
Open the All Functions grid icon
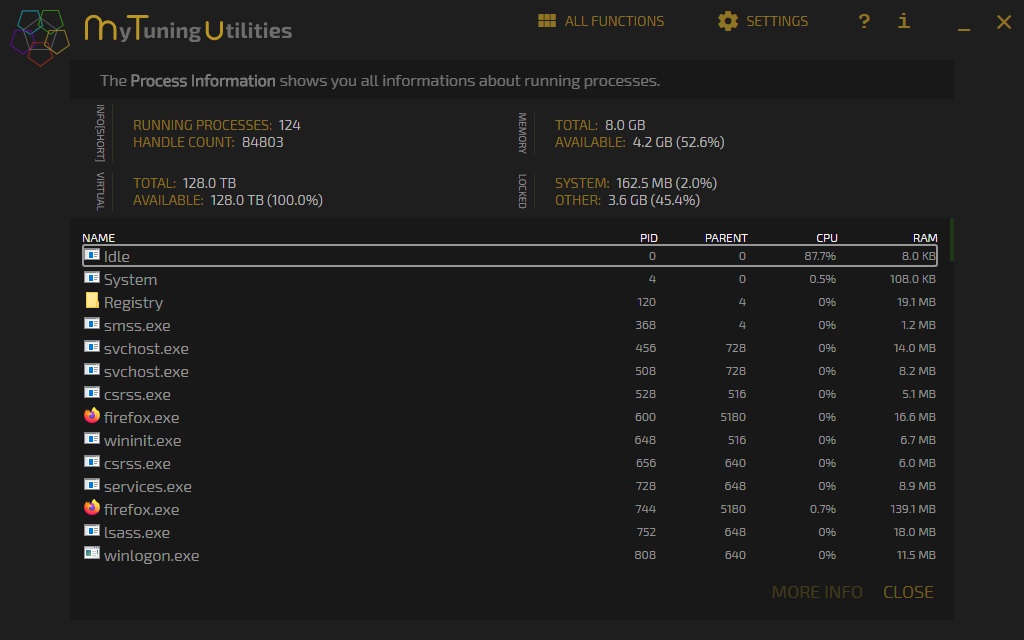click(x=547, y=21)
